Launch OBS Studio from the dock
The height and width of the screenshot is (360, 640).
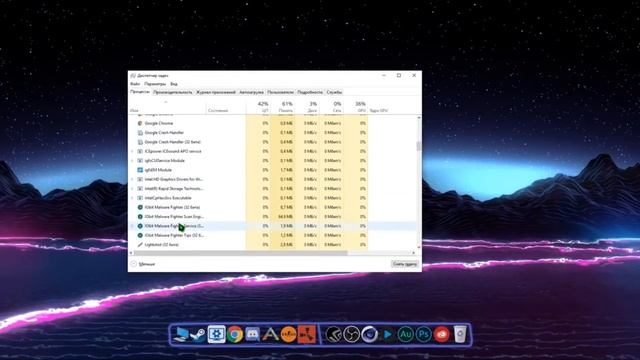[x=351, y=335]
